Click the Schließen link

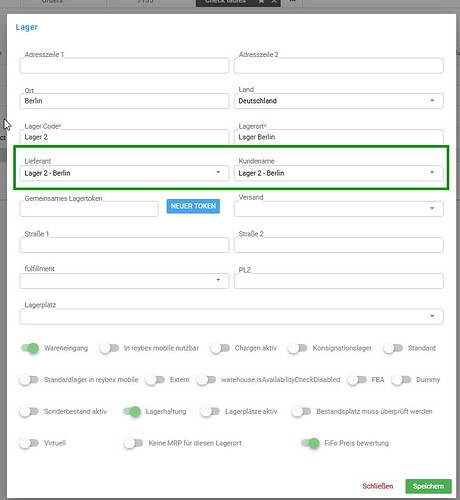tap(378, 486)
